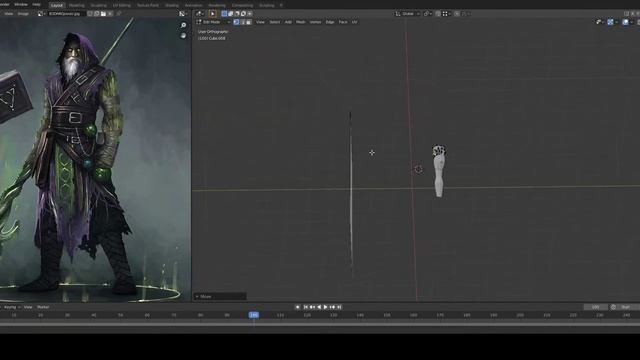This screenshot has width=640, height=360.
Task: Select the Tweak select tool icon
Action: click(213, 13)
